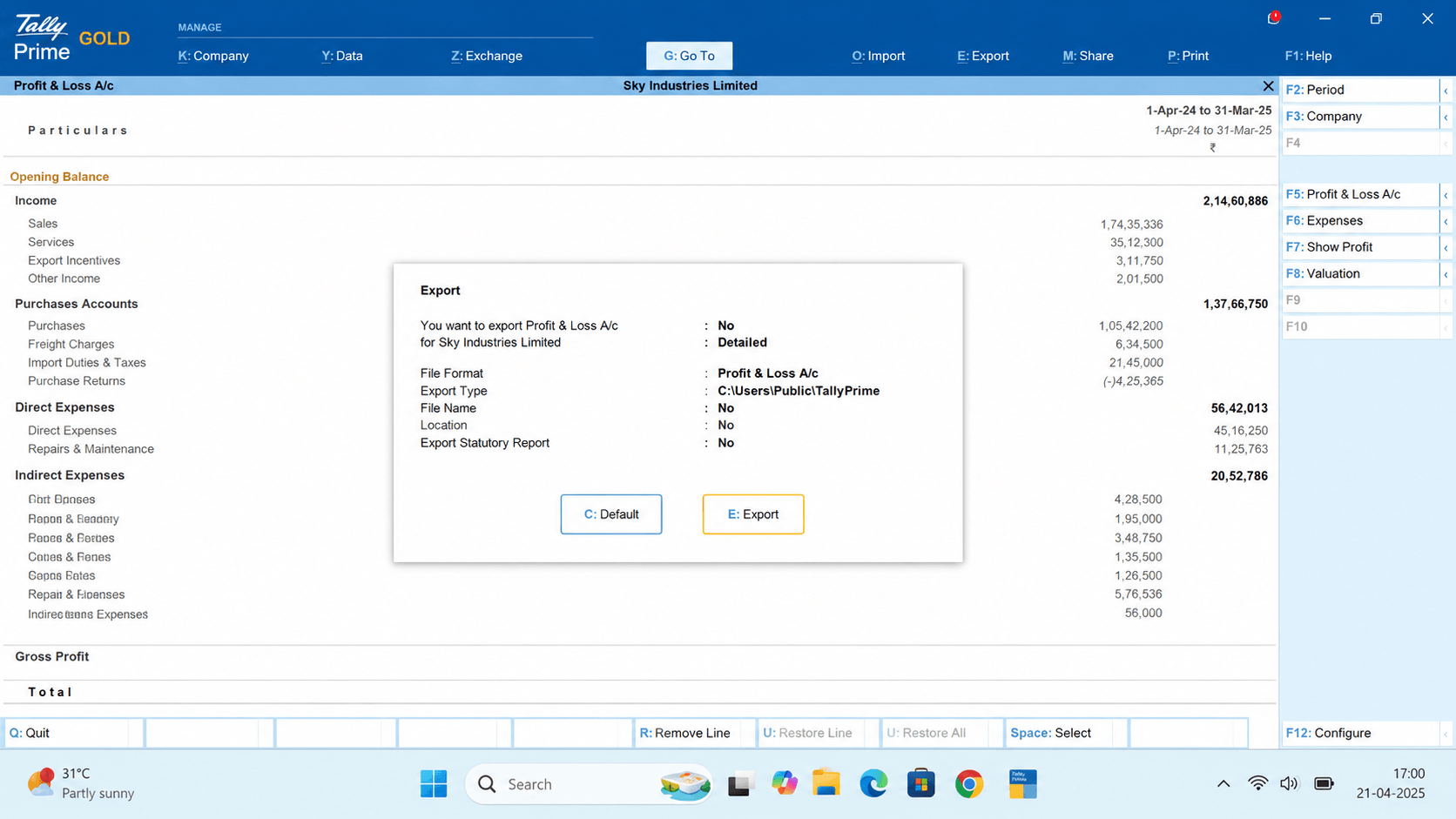Open the K: Company menu
Viewport: 1456px width, 819px height.
pos(213,56)
